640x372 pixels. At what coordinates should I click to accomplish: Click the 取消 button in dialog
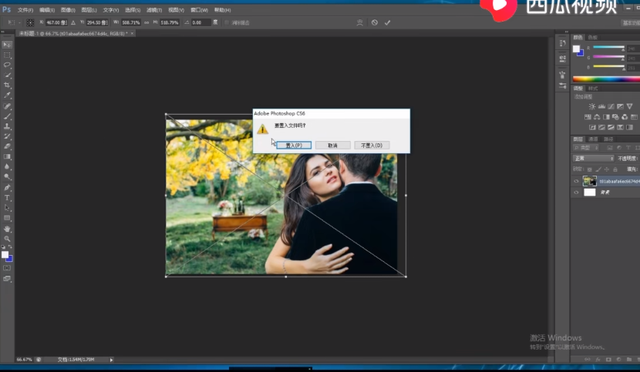tap(333, 145)
